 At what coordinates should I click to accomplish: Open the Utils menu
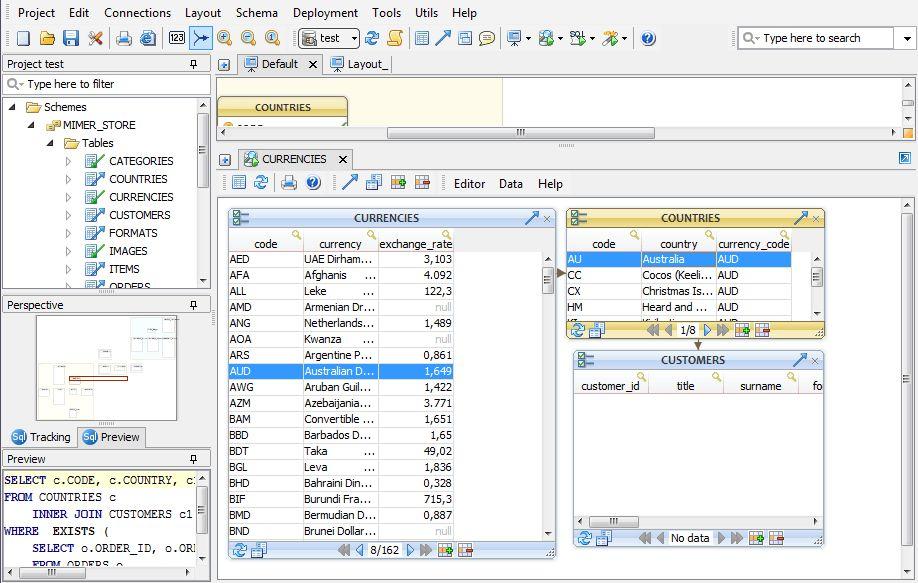(426, 12)
